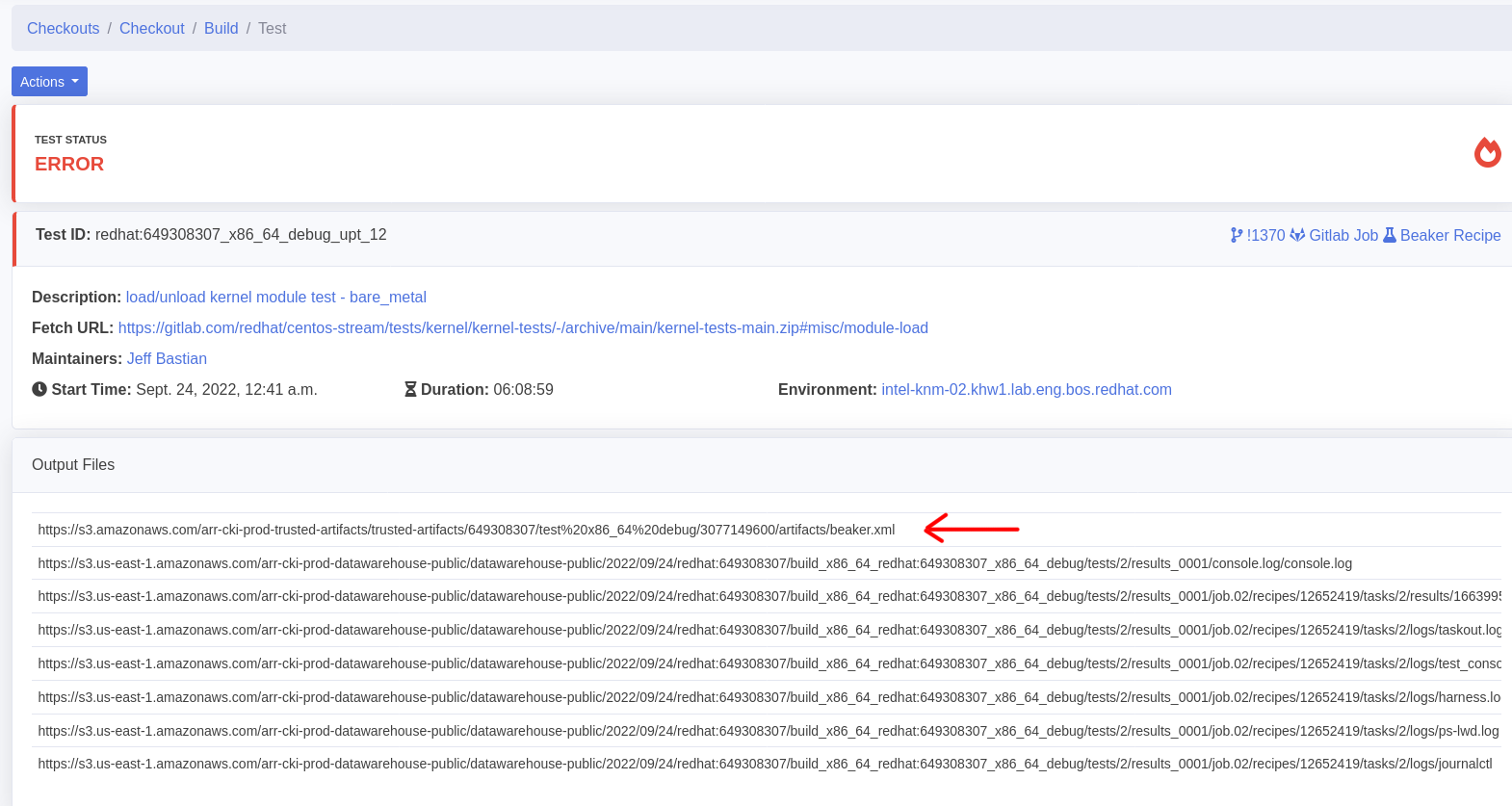Viewport: 1512px width, 806px height.
Task: Navigate to Checkout breadcrumb link
Action: tap(151, 29)
